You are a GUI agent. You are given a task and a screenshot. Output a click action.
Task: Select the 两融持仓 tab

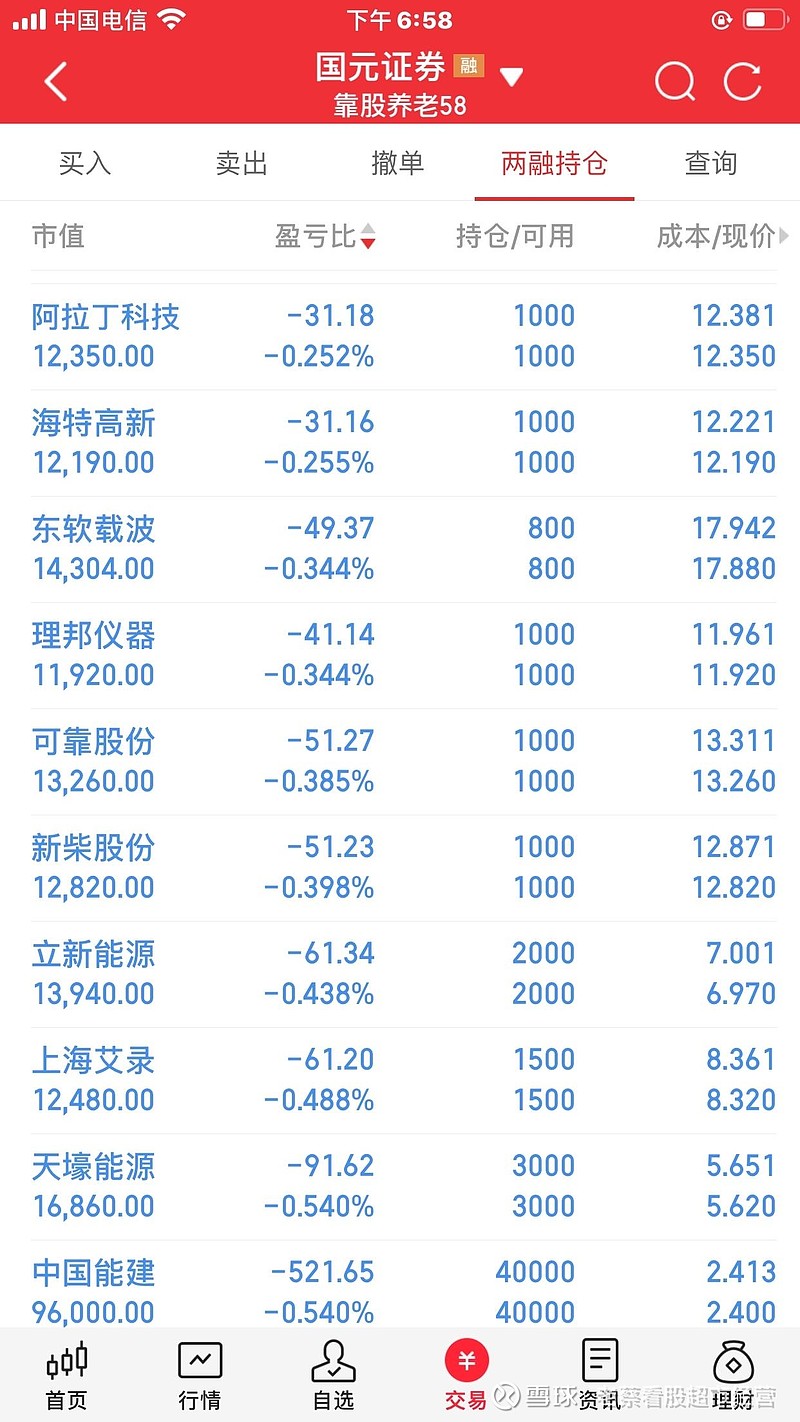(x=554, y=163)
